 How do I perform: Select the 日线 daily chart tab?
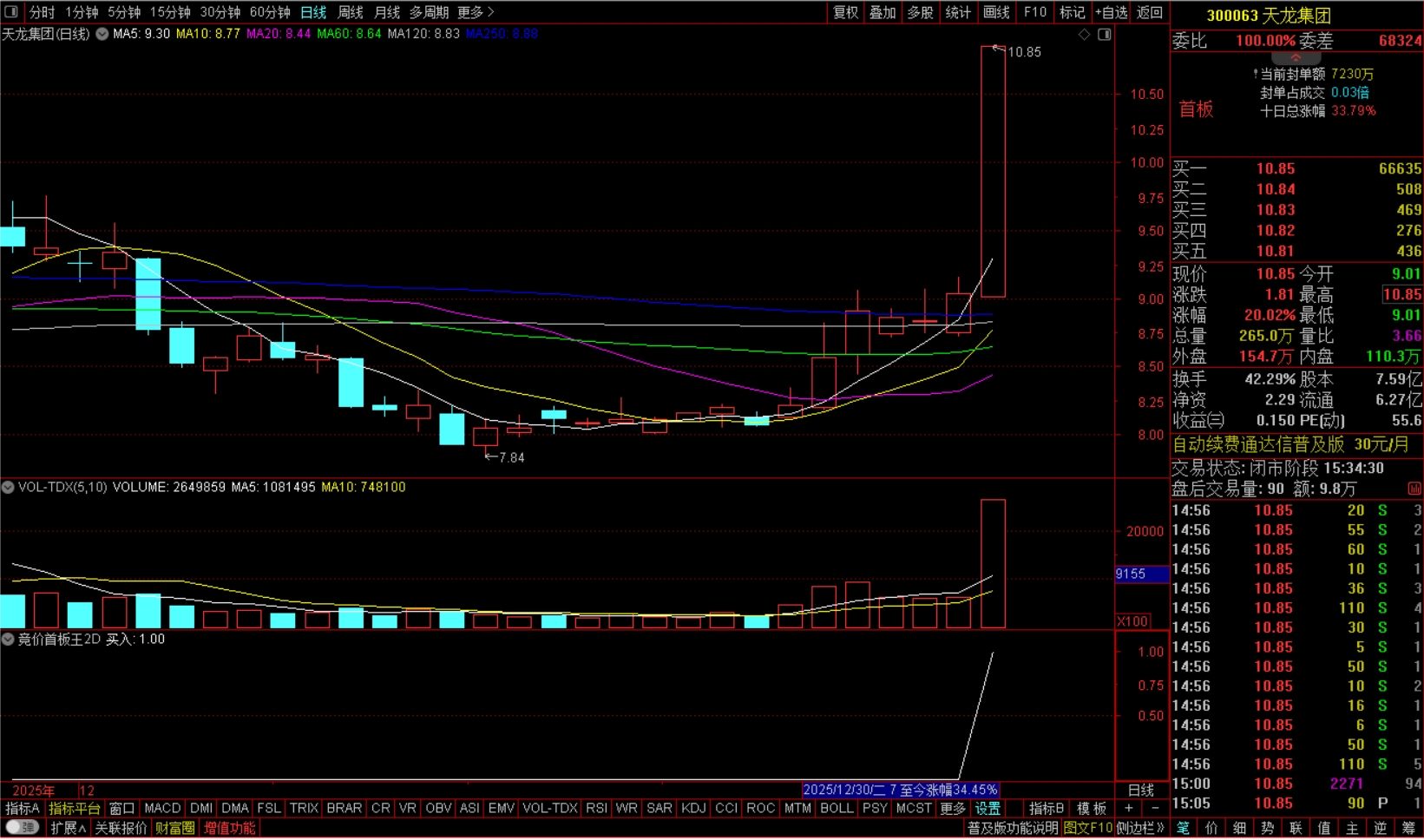click(313, 12)
